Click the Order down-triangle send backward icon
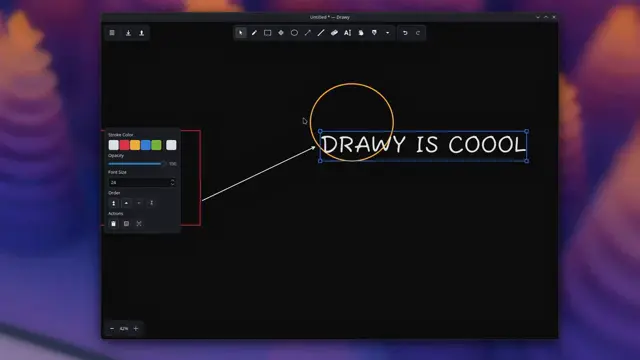This screenshot has width=640, height=360. tap(139, 203)
